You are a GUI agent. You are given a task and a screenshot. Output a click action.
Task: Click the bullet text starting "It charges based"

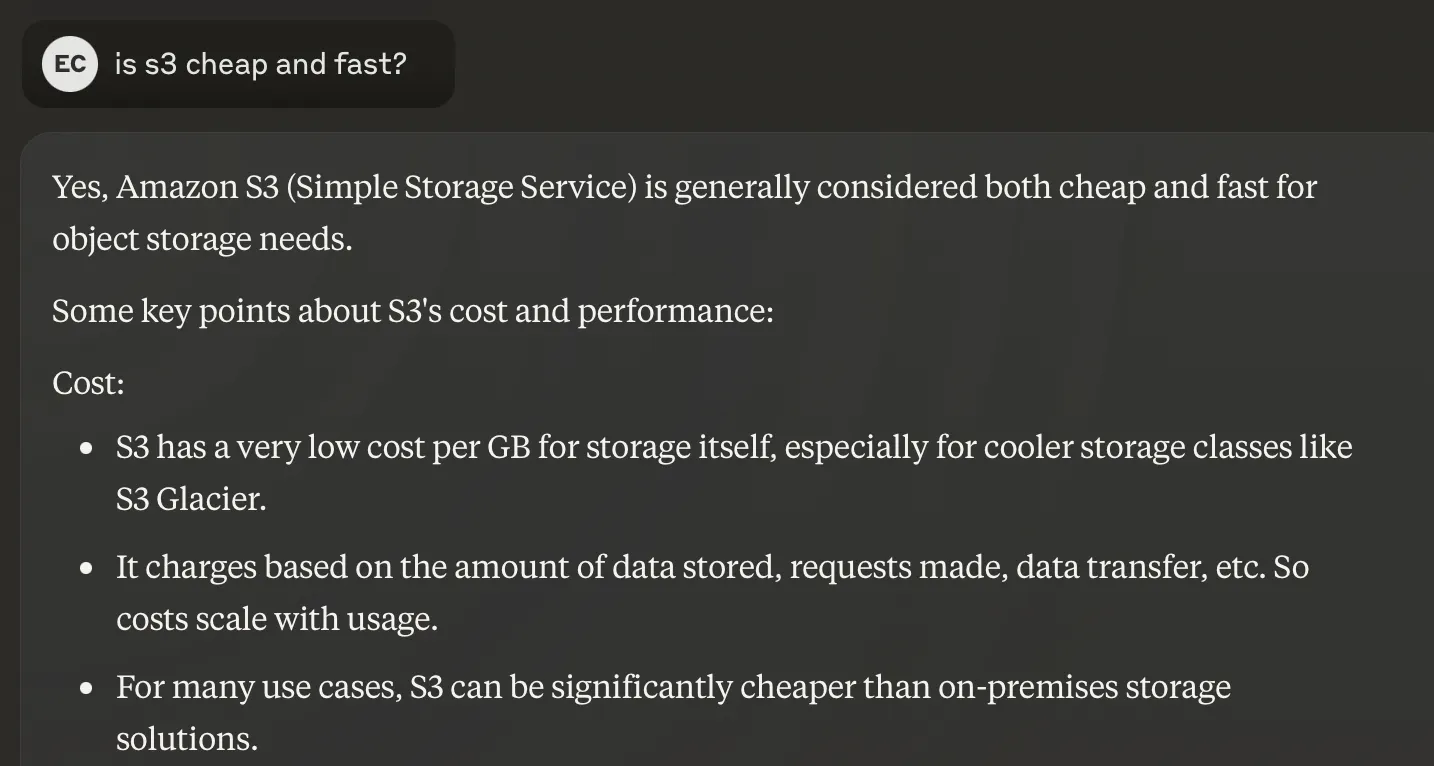pos(250,567)
